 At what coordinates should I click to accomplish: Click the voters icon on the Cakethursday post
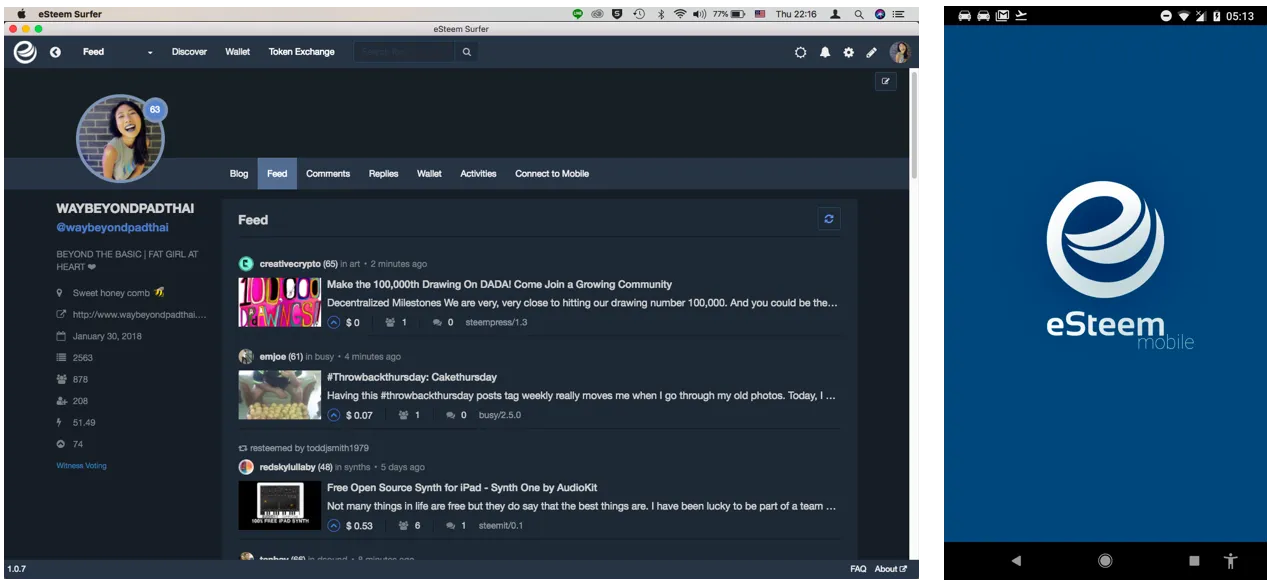(404, 415)
